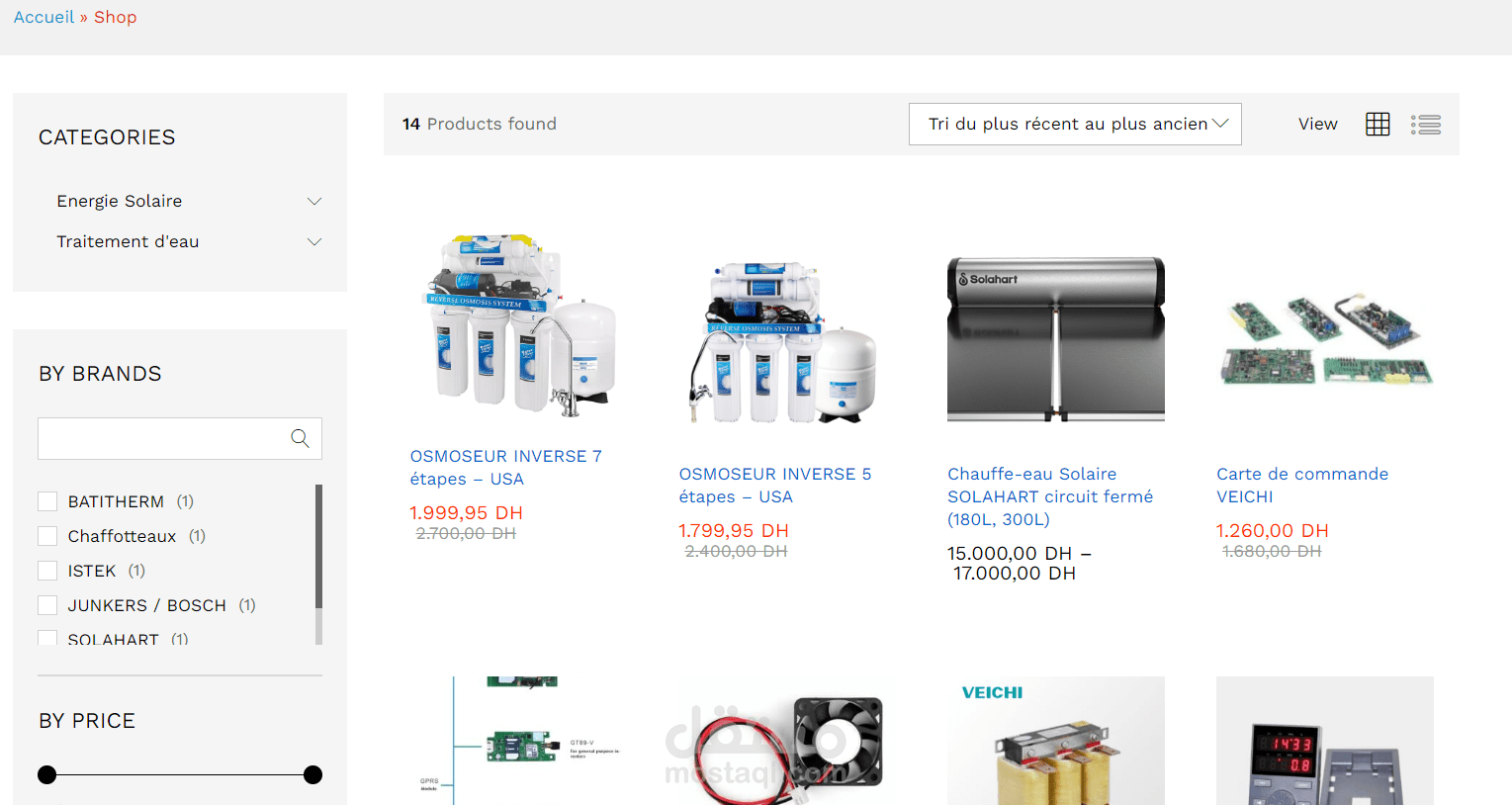Open Carte de commande VEICHI product link

(x=1302, y=485)
